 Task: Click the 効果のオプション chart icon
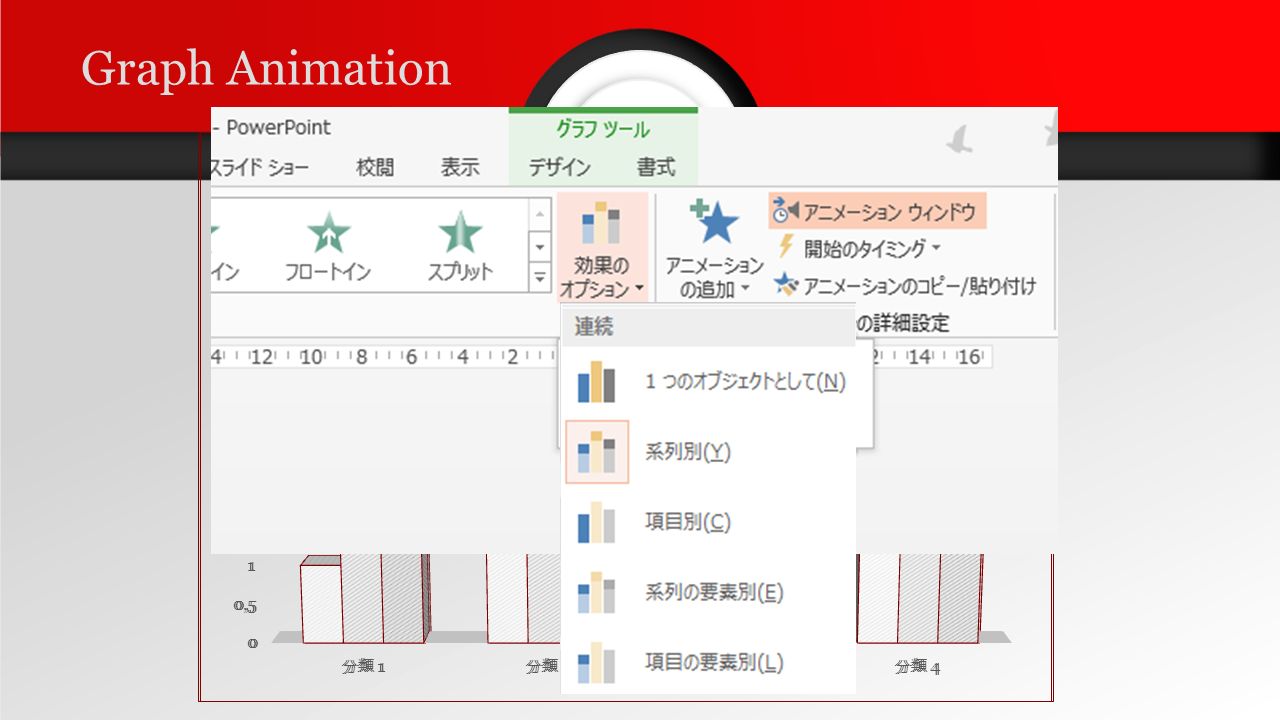602,222
